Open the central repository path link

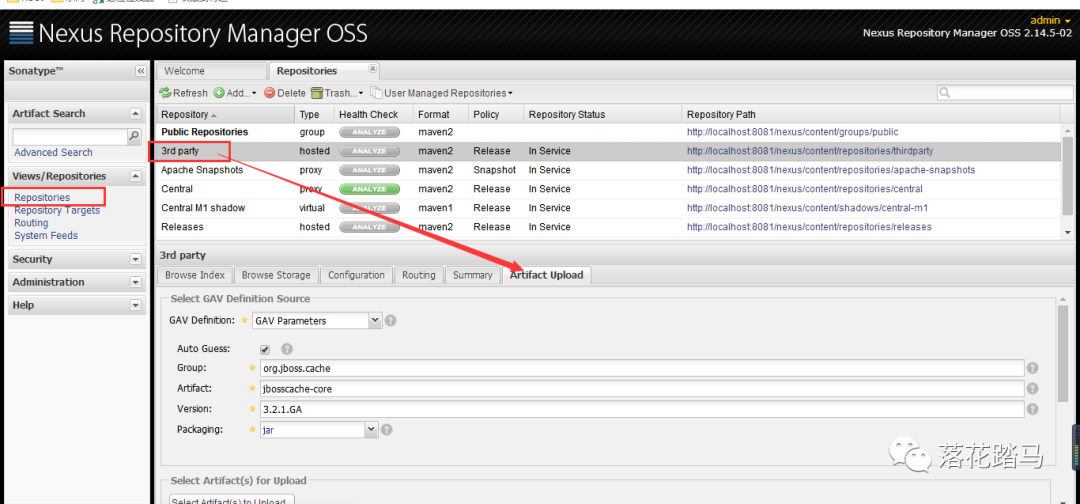pos(804,189)
